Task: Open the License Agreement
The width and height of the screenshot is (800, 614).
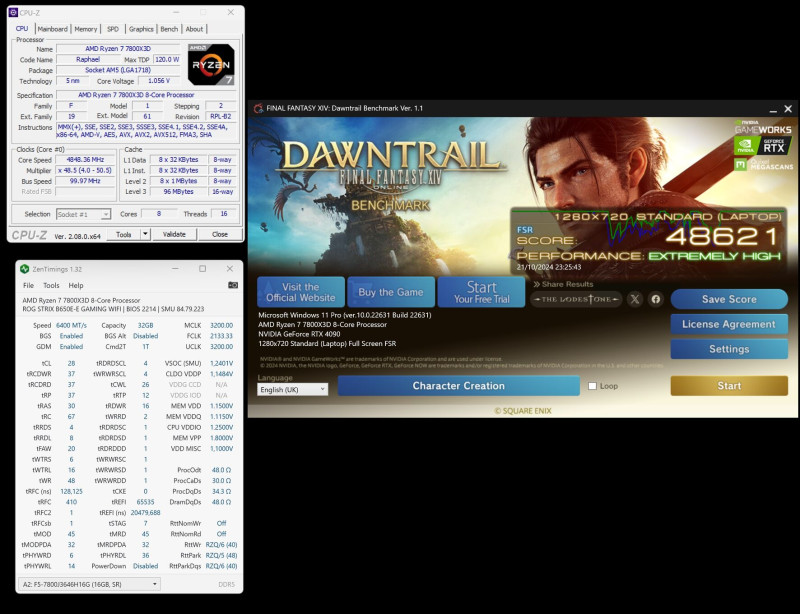Action: point(729,324)
